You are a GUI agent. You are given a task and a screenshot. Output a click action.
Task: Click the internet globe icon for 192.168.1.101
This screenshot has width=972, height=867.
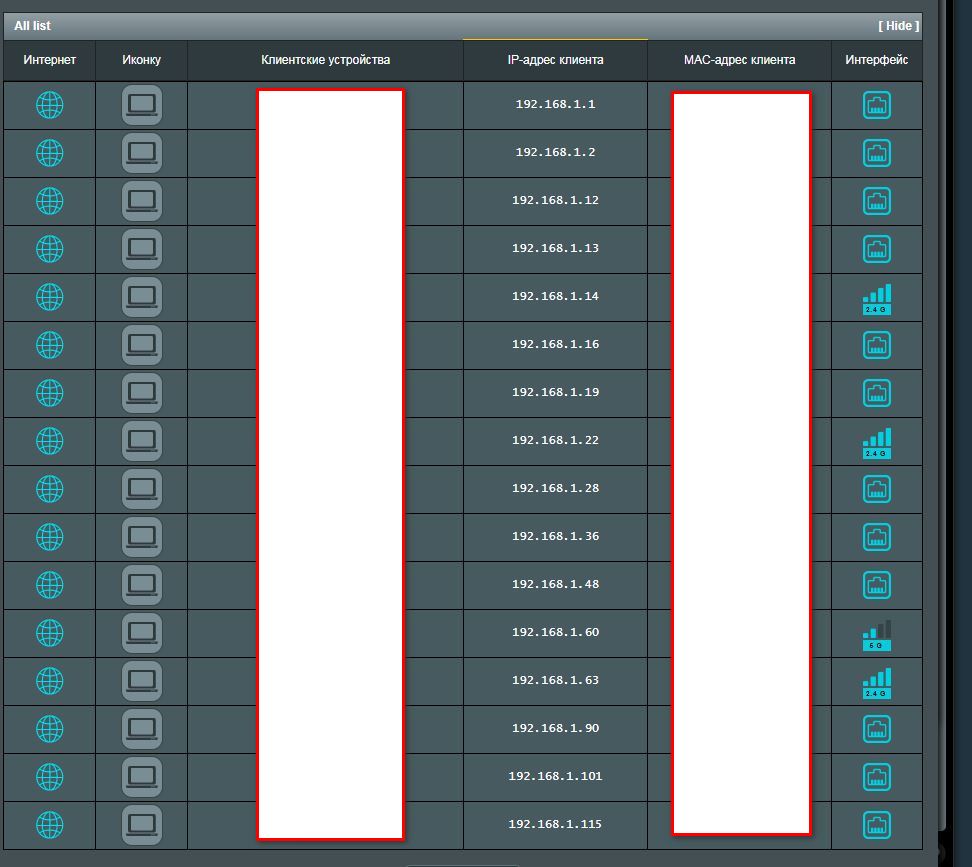(49, 777)
